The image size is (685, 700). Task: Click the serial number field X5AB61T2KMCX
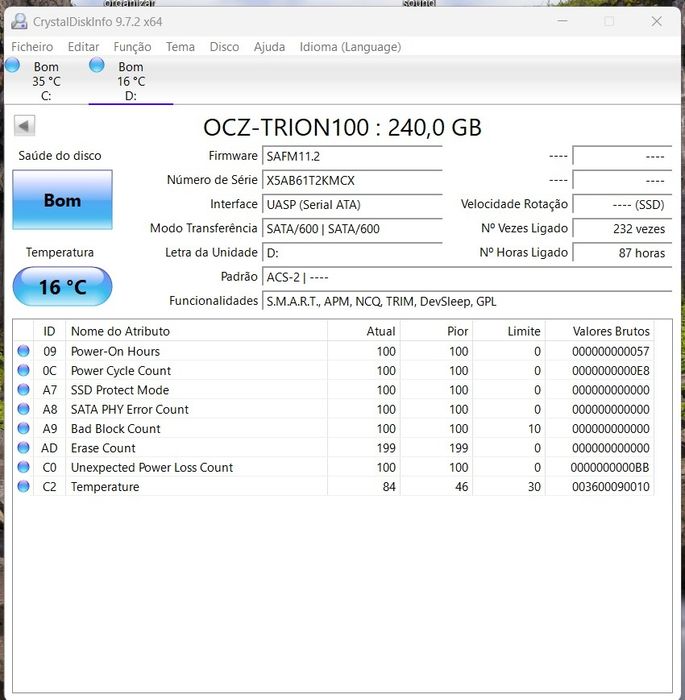352,180
